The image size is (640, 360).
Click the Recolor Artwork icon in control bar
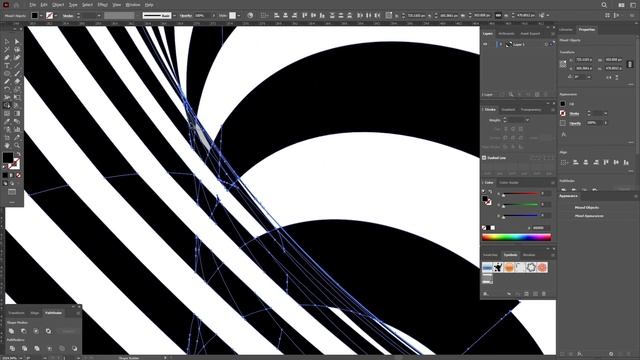coord(250,15)
